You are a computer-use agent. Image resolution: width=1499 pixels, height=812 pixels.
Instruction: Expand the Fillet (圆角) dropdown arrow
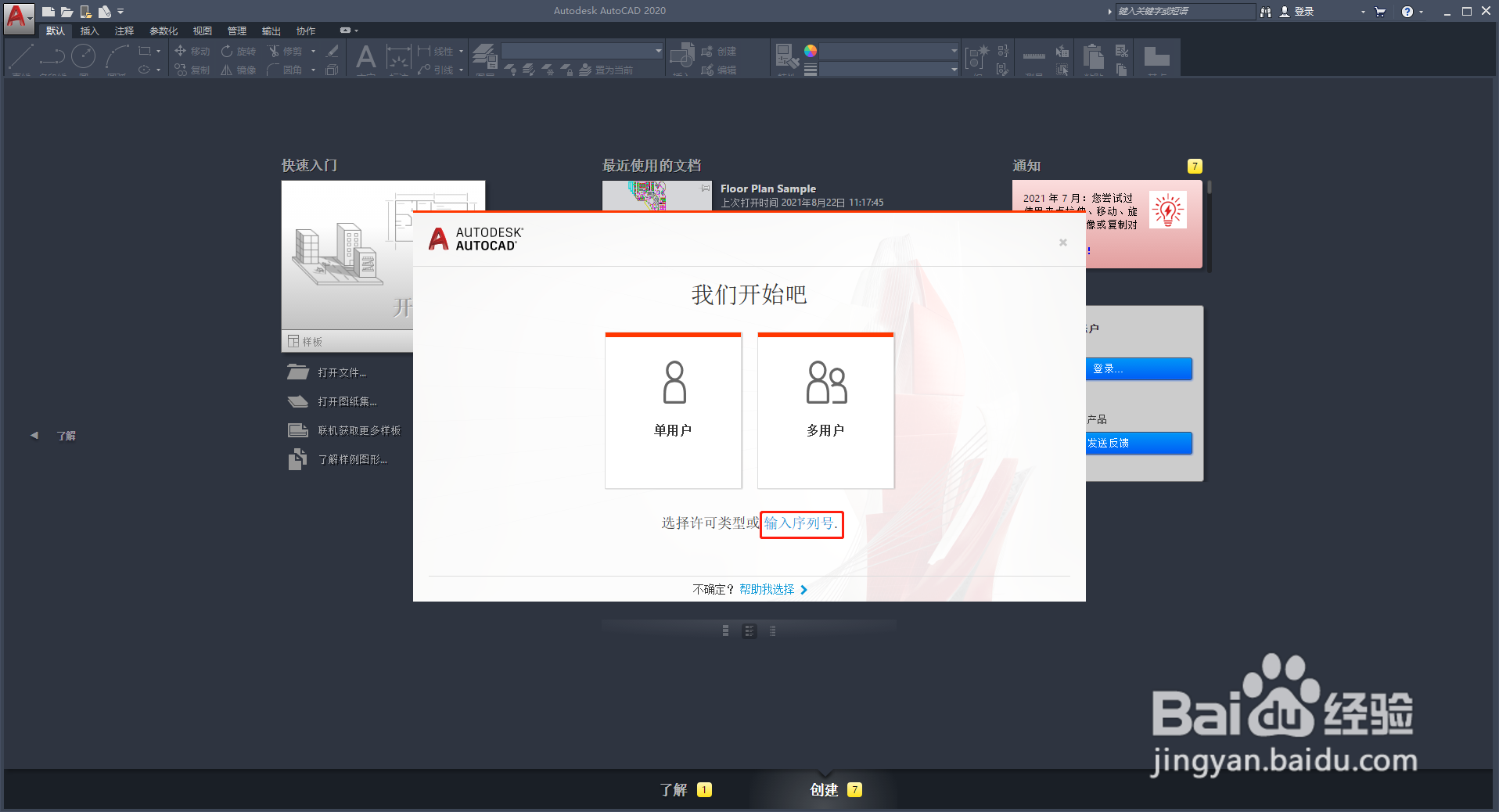pyautogui.click(x=314, y=70)
